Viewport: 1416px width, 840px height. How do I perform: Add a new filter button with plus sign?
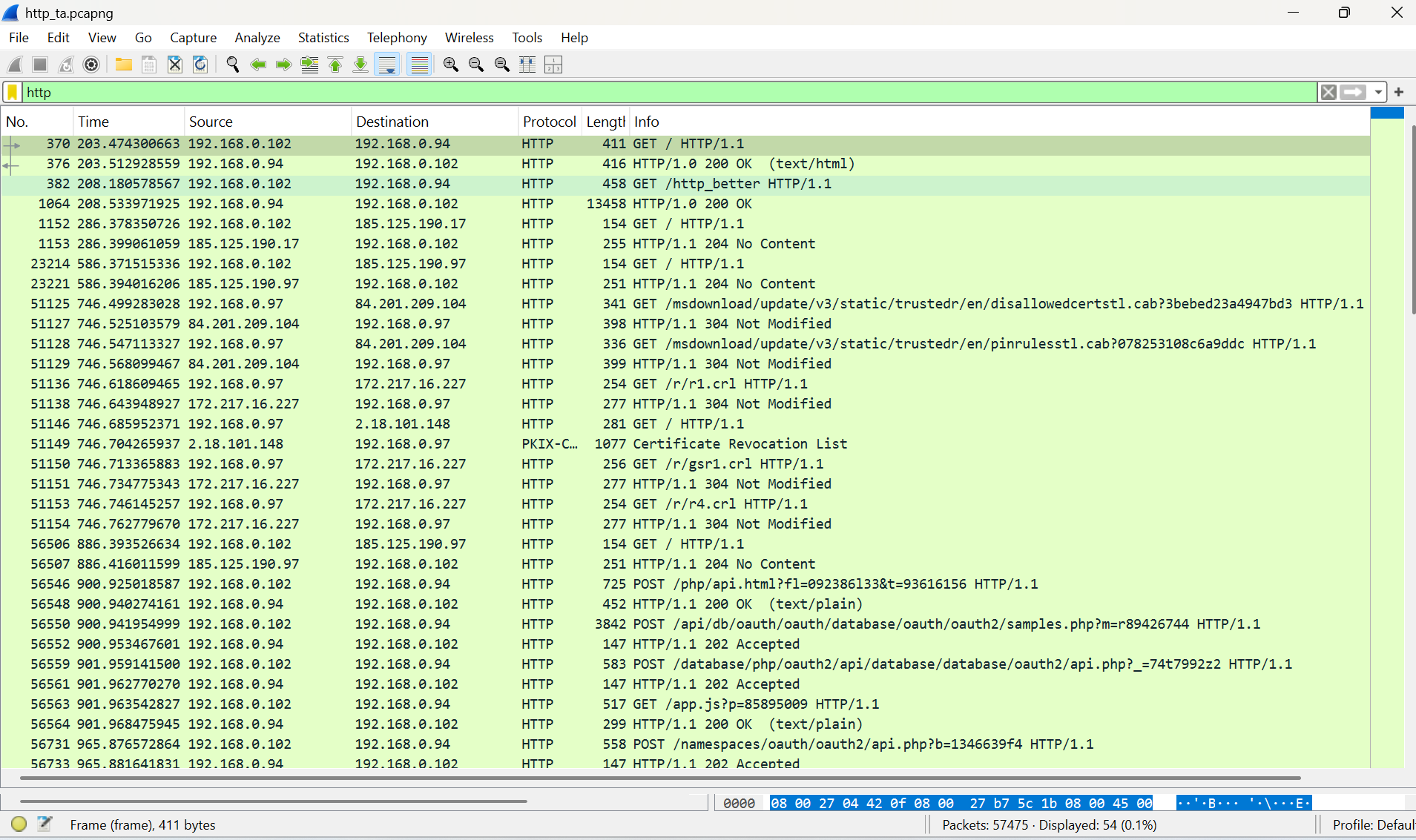(x=1400, y=92)
